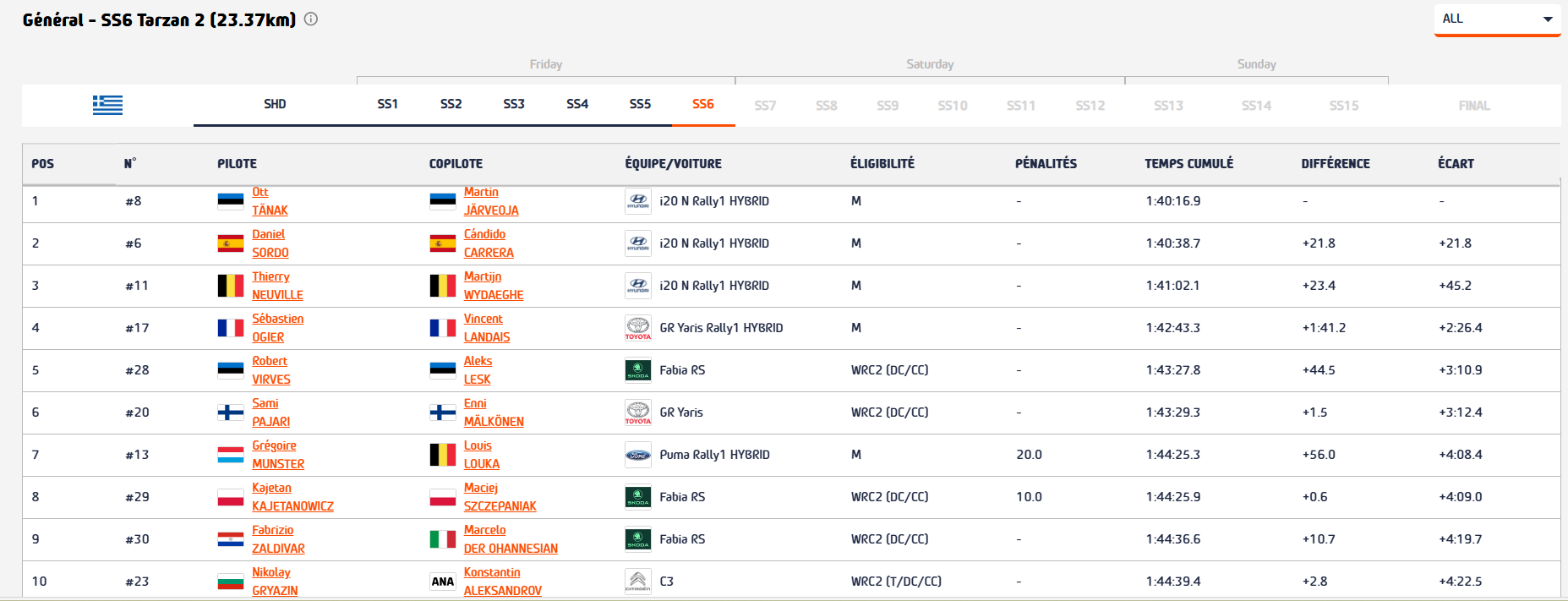Open Sébastien Ogier's driver link
The width and height of the screenshot is (1568, 601).
(277, 328)
